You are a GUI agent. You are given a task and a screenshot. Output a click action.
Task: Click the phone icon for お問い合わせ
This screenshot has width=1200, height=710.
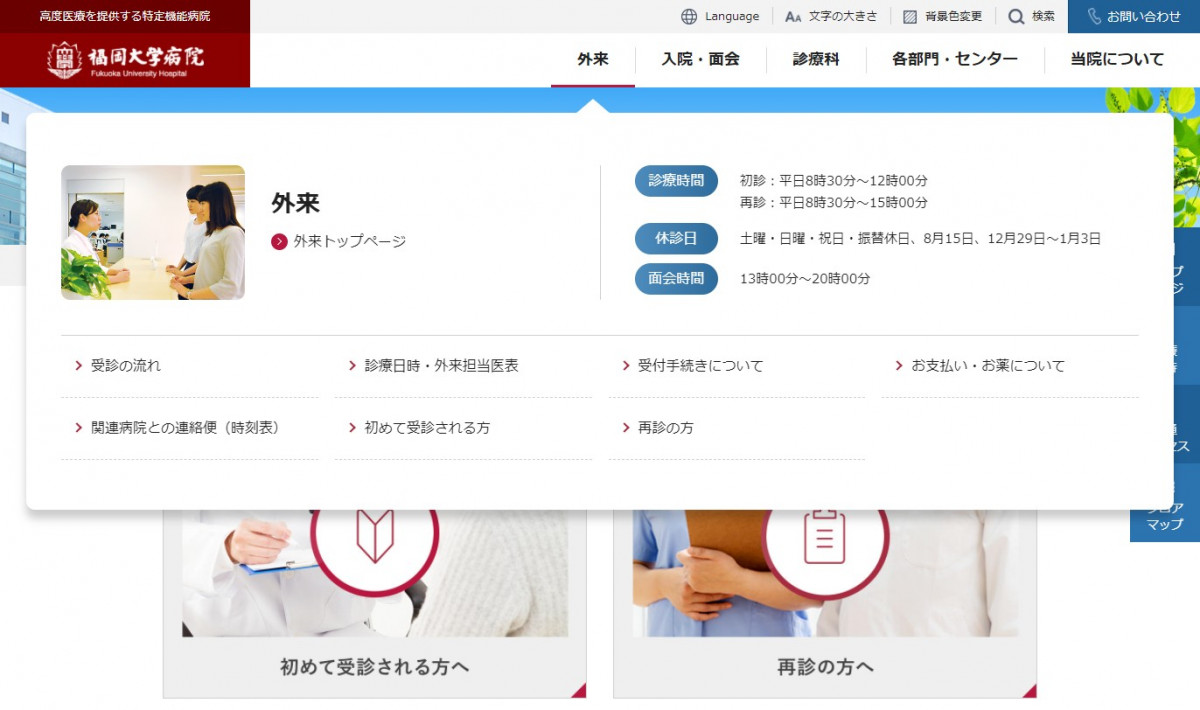point(1094,16)
